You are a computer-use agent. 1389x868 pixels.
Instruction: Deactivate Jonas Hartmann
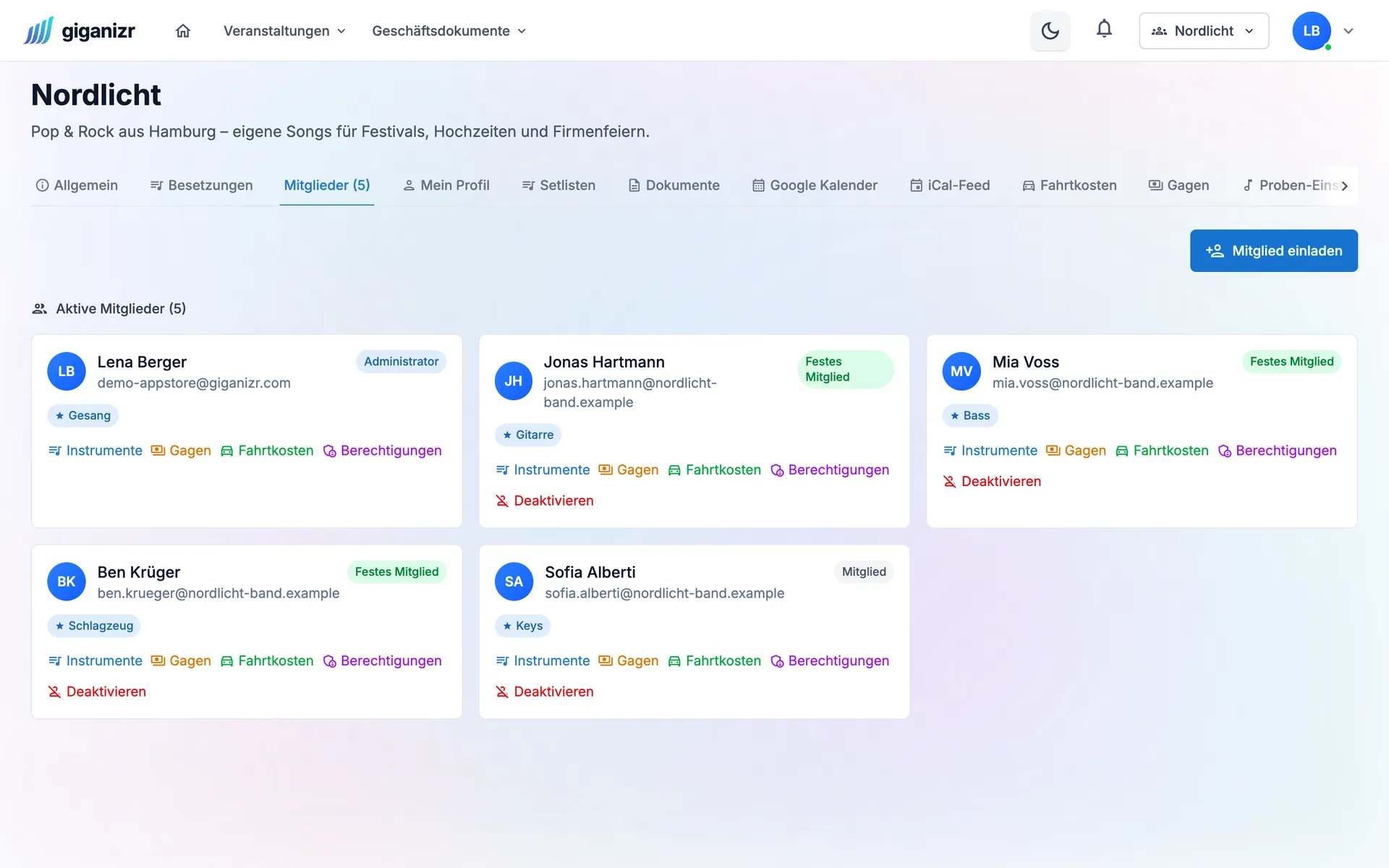545,501
